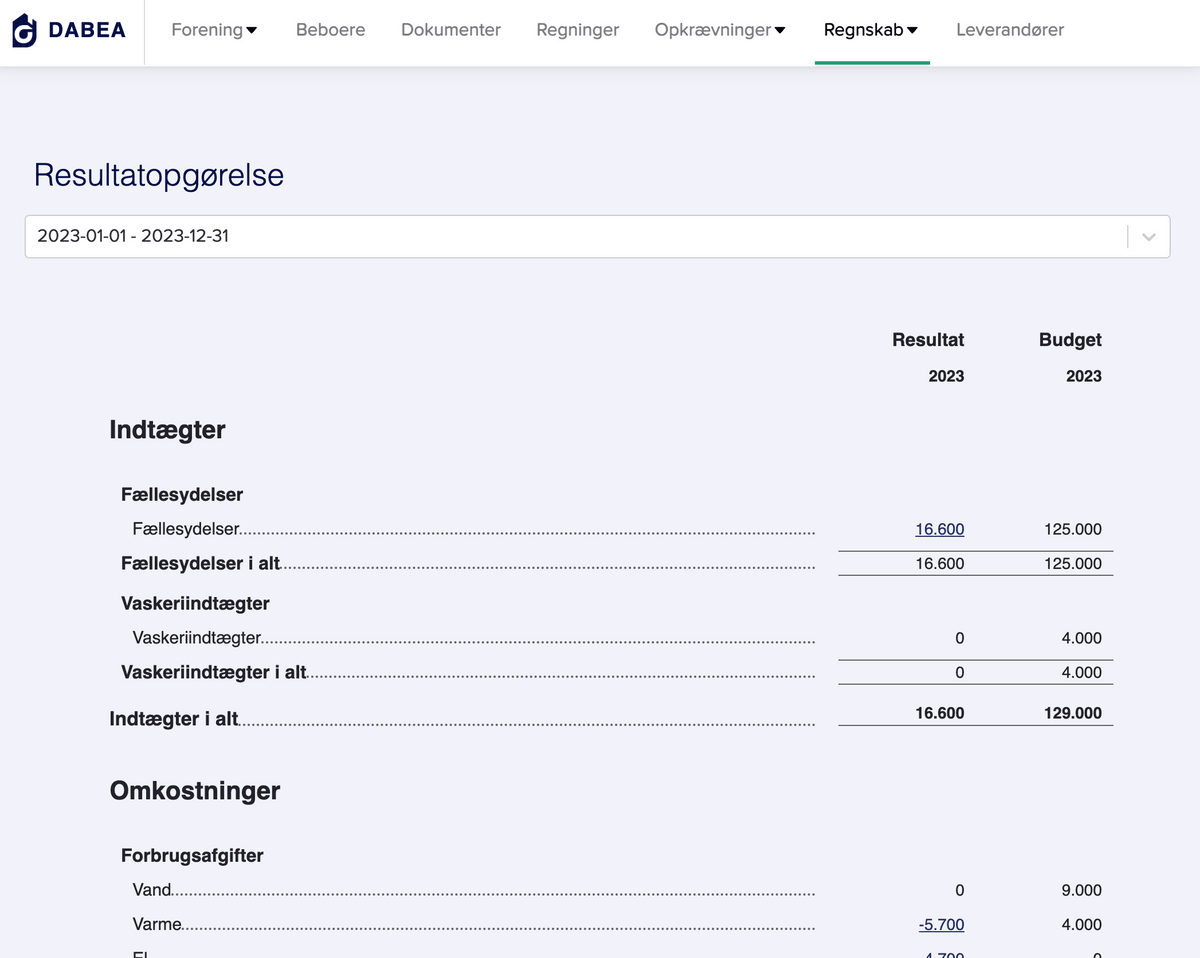Select the active Regnskab tab
This screenshot has height=958, width=1200.
(864, 30)
